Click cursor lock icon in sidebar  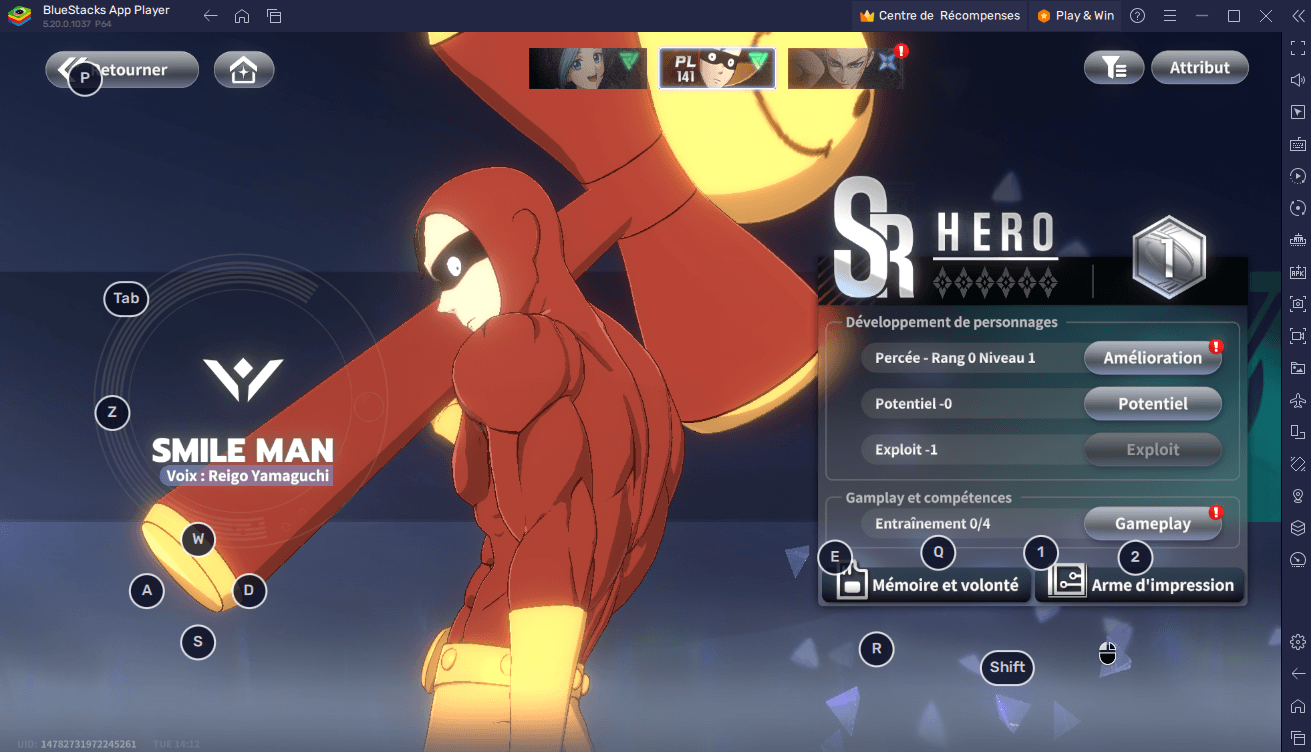click(x=1298, y=112)
